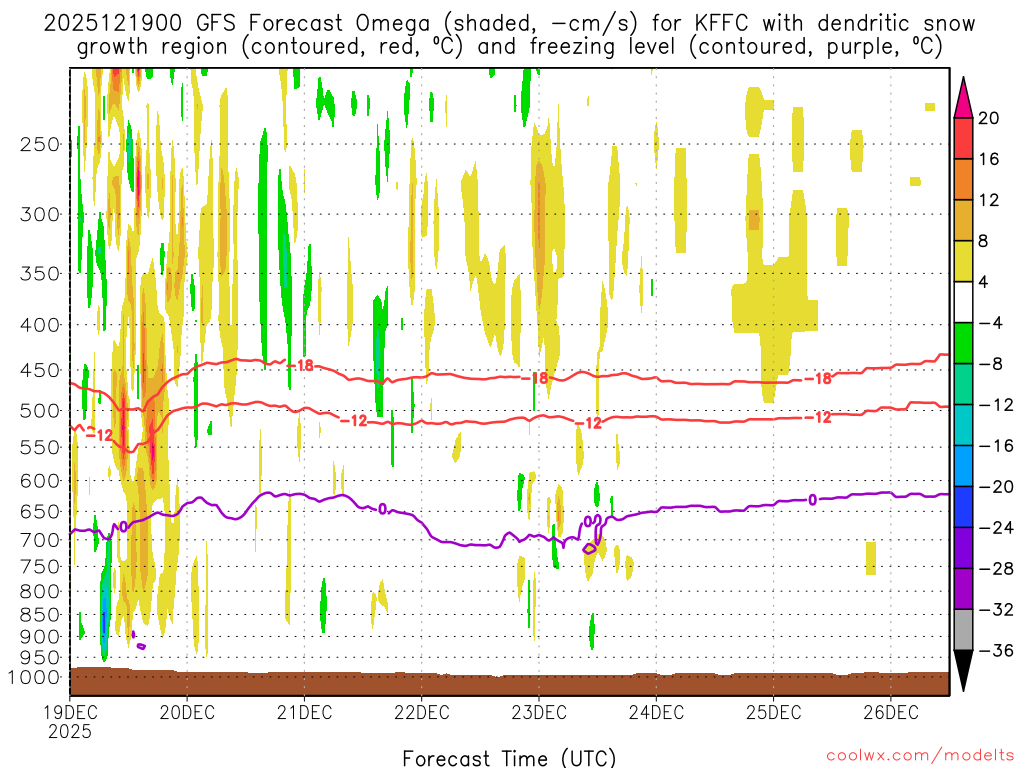Click the 300 pressure level label
Image resolution: width=1024 pixels, height=768 pixels.
(x=40, y=214)
